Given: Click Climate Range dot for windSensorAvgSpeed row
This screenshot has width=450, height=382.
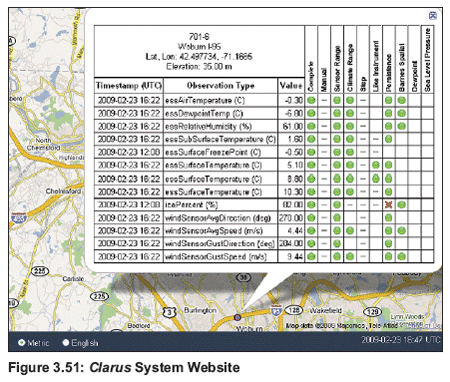Looking at the screenshot, I should (x=350, y=230).
